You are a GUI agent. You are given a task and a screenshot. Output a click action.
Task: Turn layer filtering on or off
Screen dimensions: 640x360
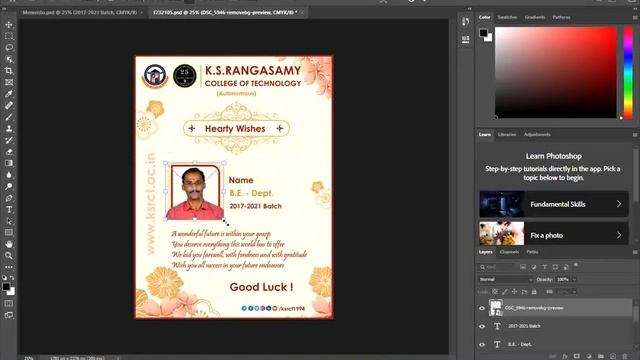[x=576, y=265]
